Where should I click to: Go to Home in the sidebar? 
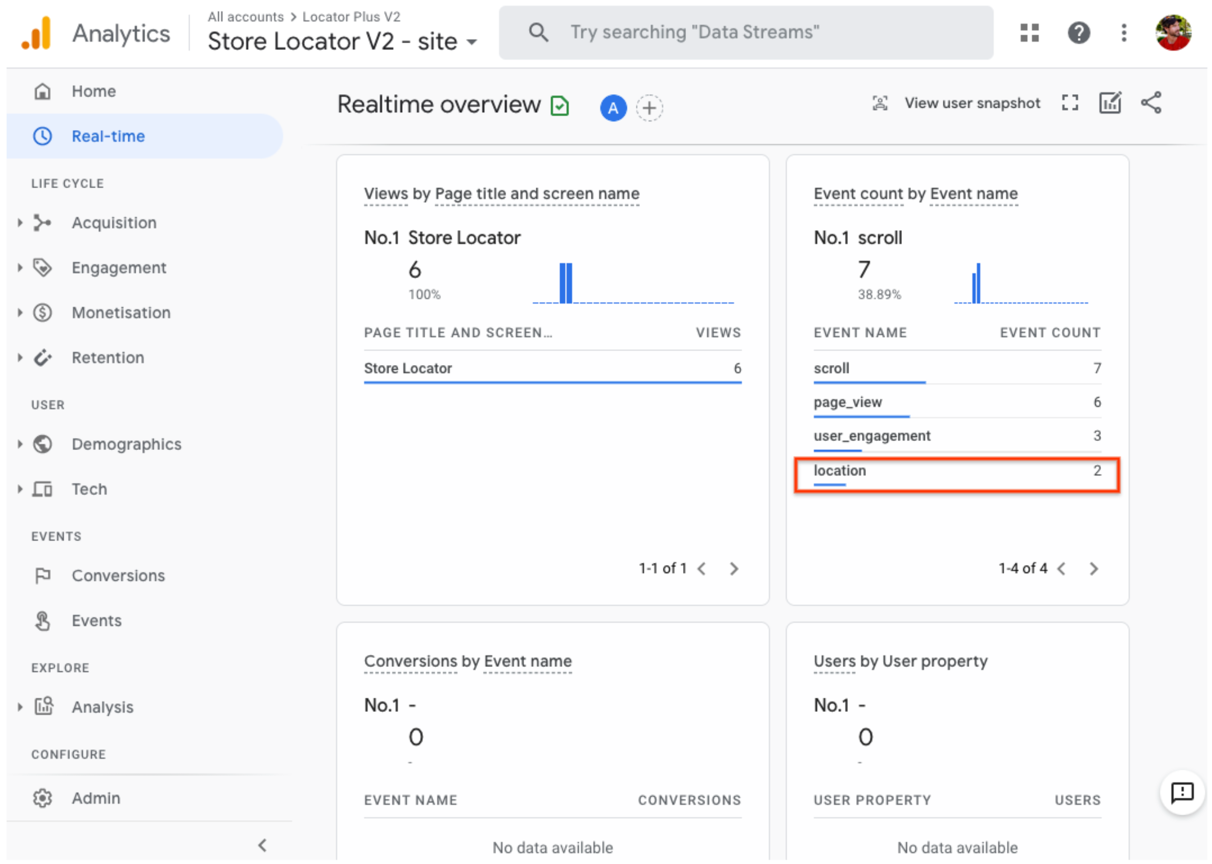tap(93, 91)
